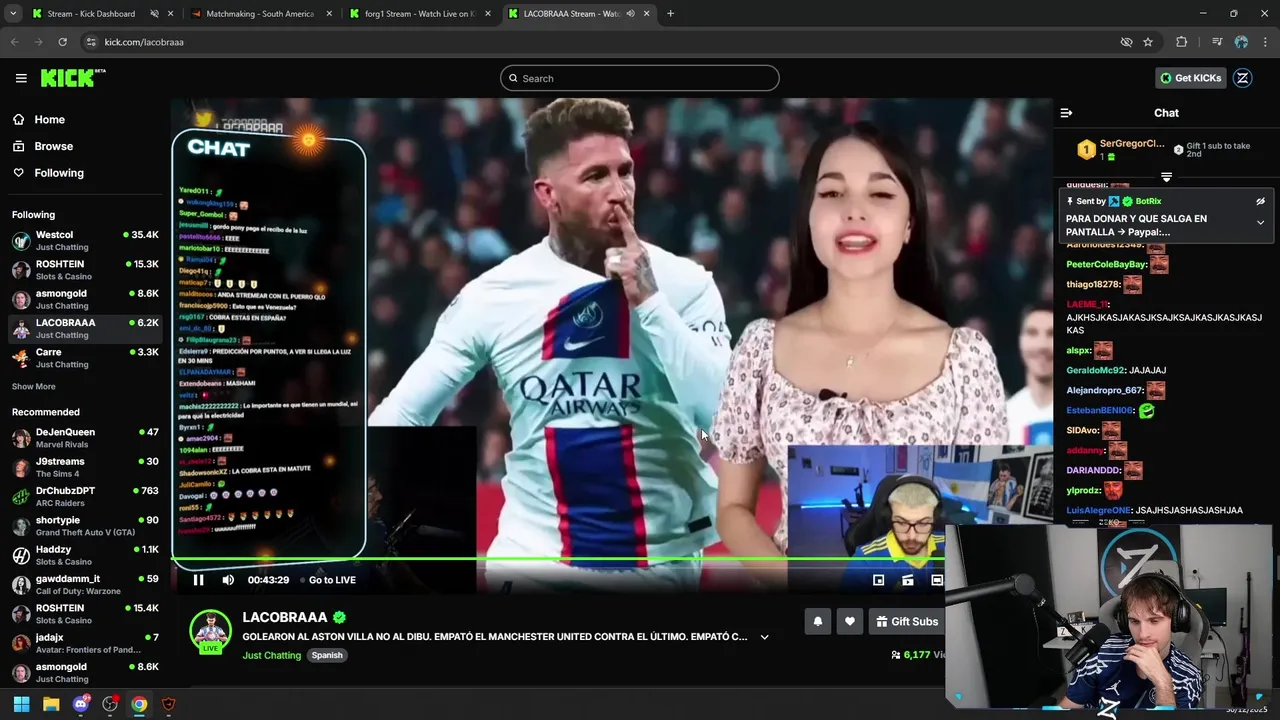Screen dimensions: 1280x720
Task: Open the browser extensions menu
Action: (x=1182, y=42)
